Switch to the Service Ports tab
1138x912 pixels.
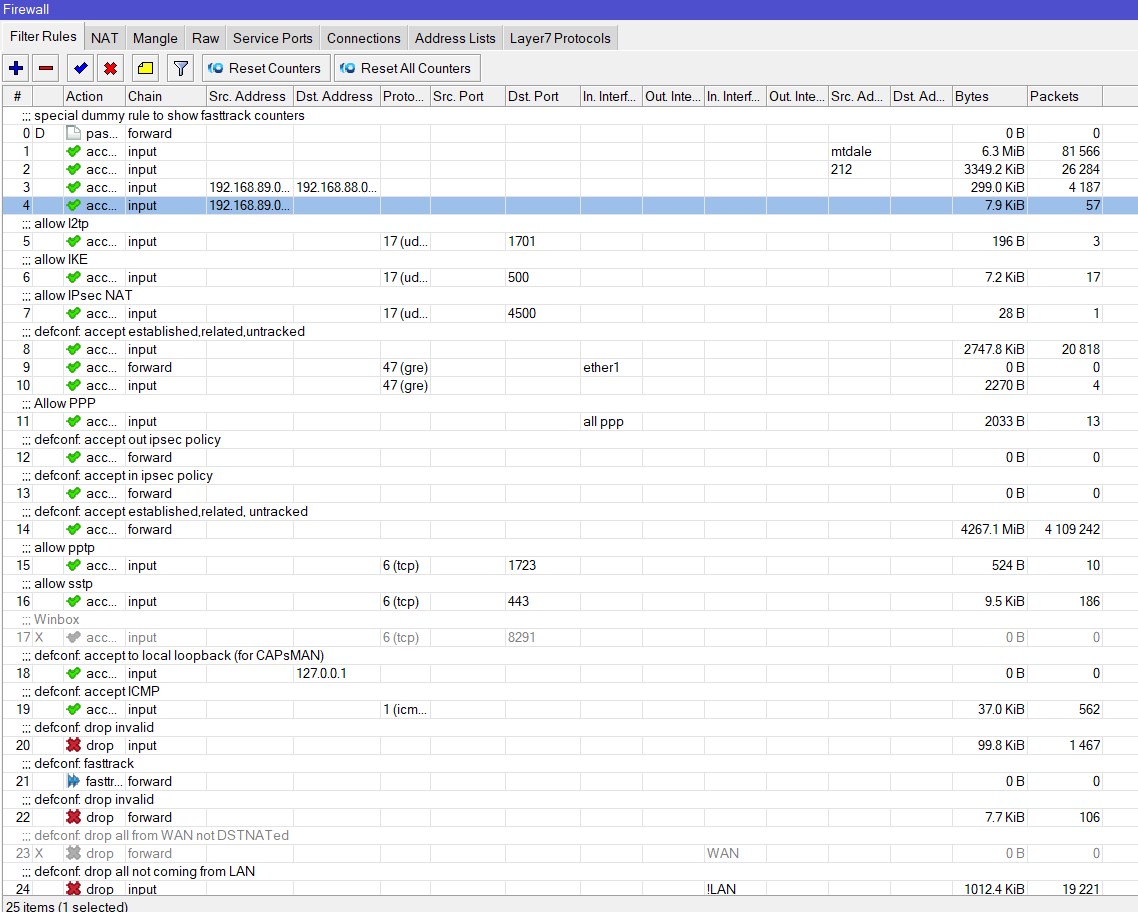click(272, 38)
